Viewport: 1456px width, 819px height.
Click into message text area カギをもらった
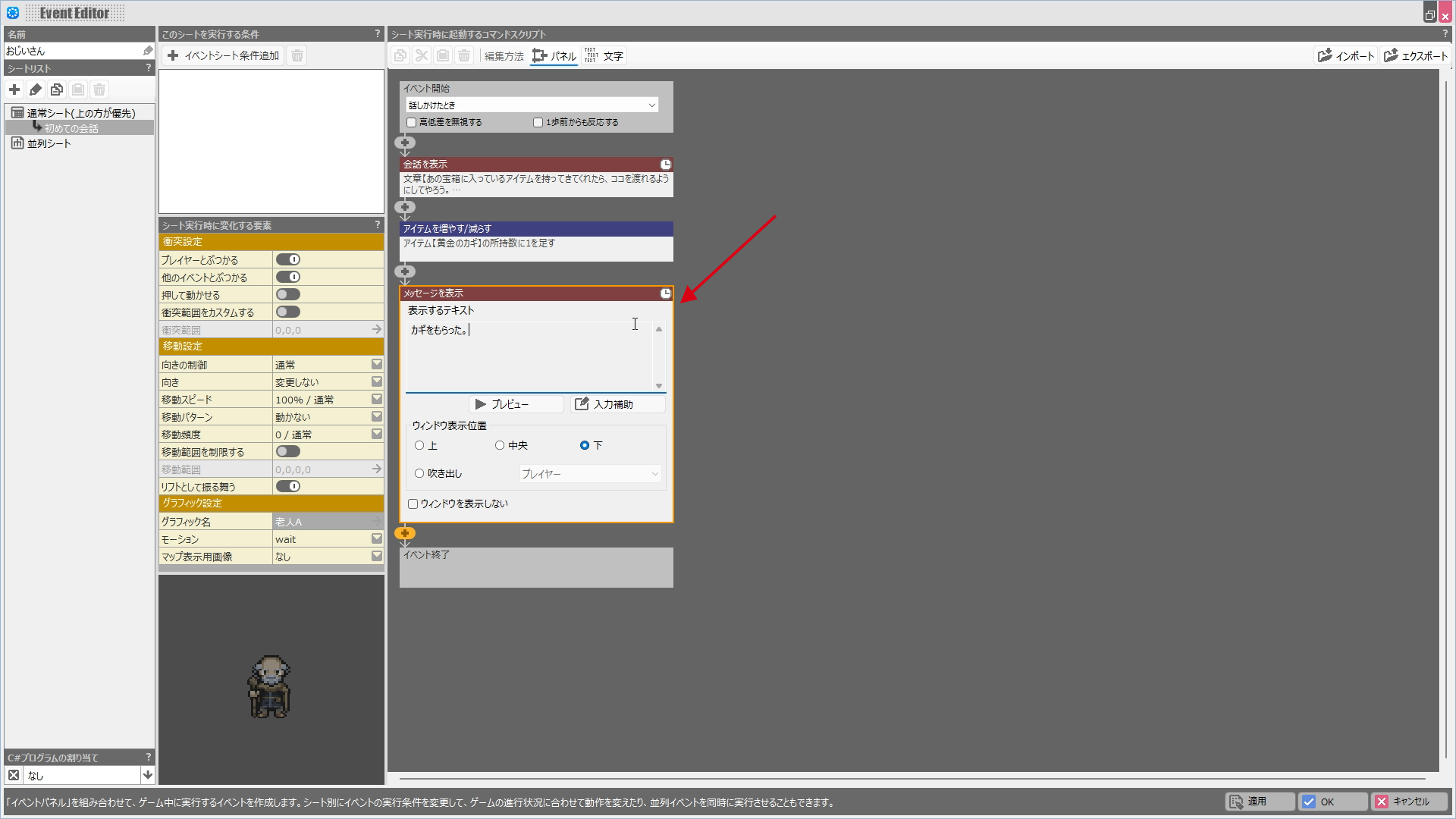point(529,356)
